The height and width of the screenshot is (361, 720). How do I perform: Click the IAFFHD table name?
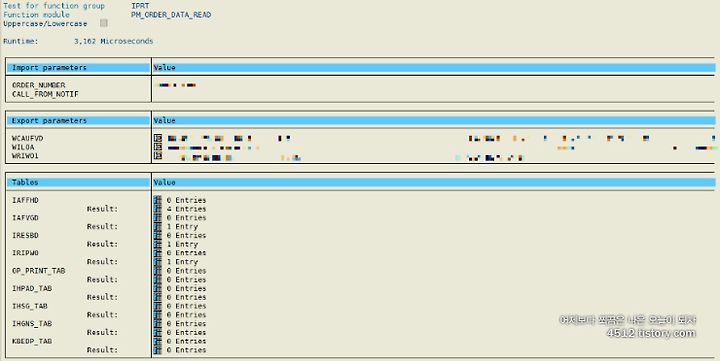click(25, 200)
